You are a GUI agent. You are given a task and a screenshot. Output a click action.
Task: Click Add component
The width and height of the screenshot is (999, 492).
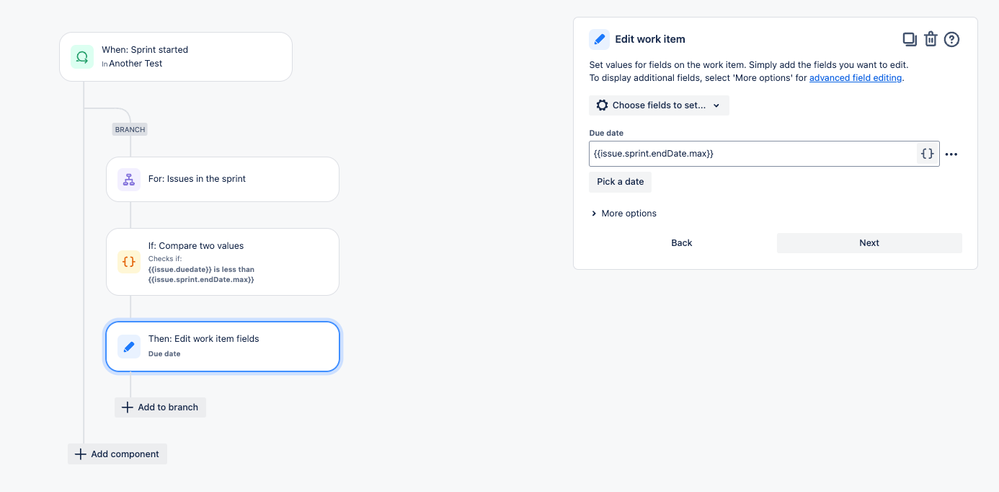[117, 454]
